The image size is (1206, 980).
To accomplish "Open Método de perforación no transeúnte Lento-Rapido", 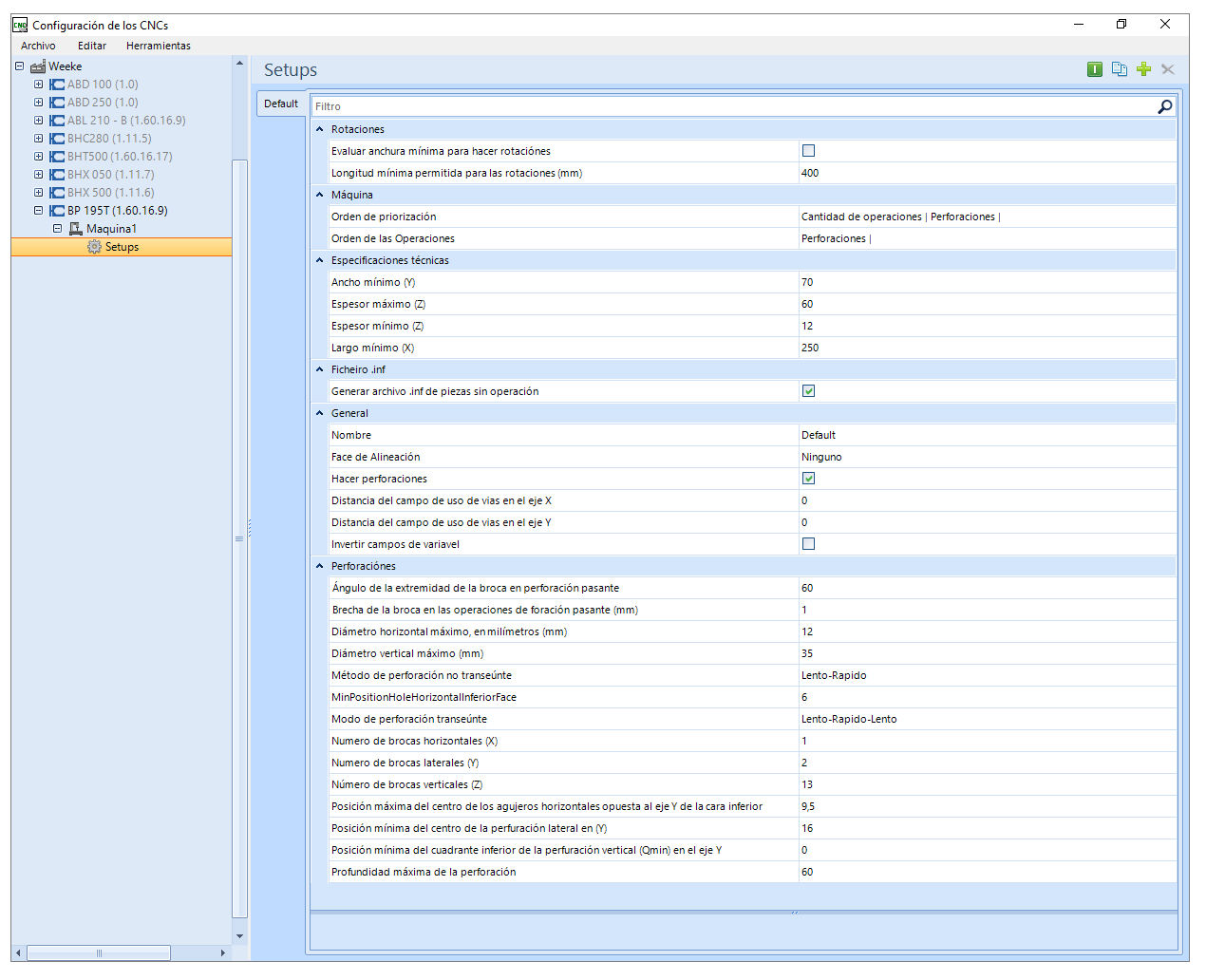I will (988, 675).
